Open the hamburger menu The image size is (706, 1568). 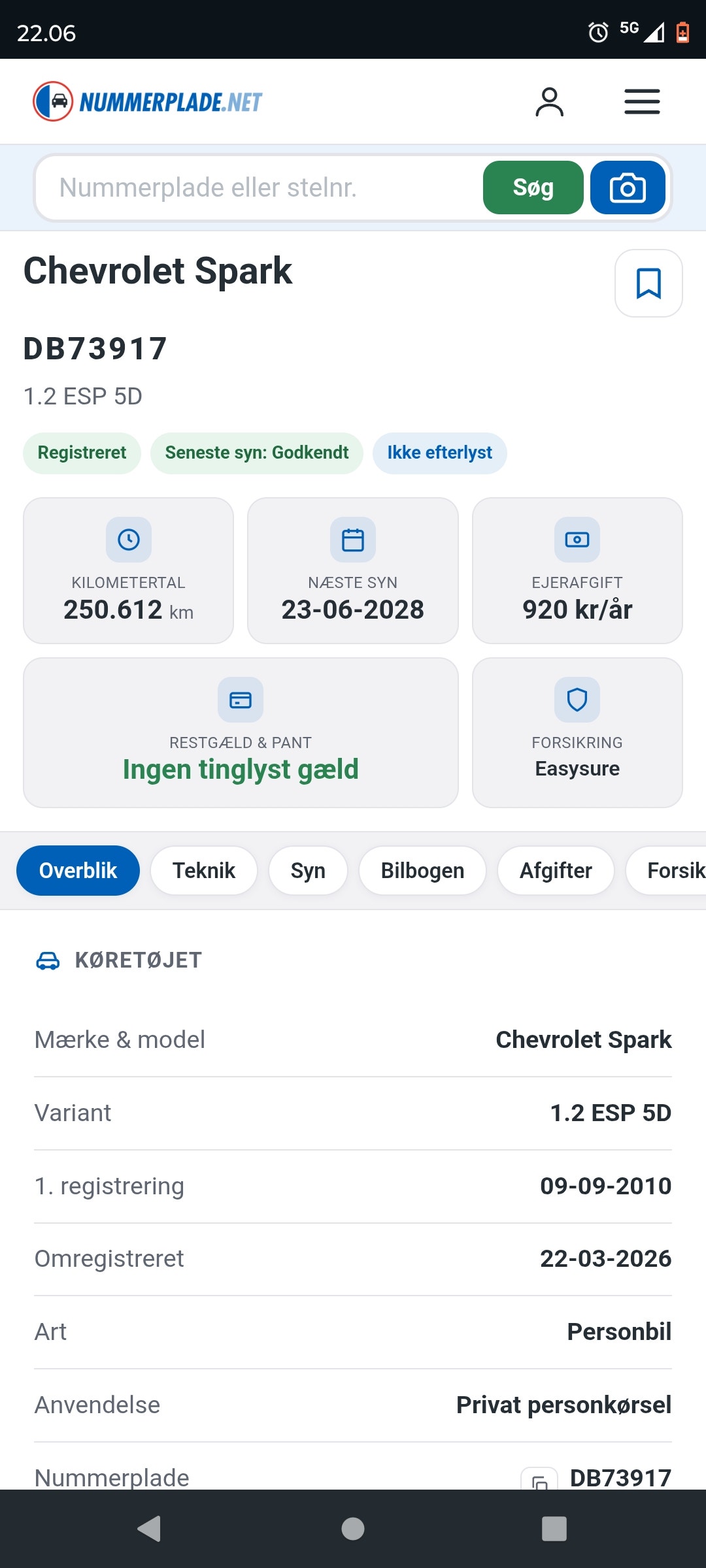click(642, 102)
